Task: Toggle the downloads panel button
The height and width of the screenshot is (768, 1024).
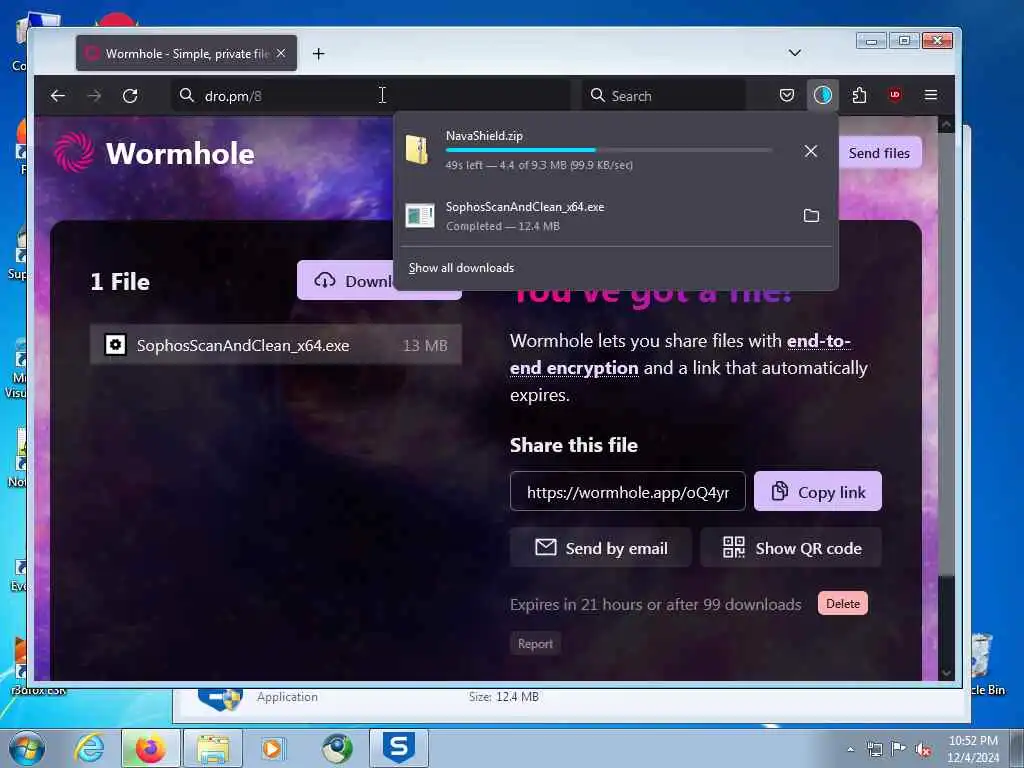Action: tap(822, 95)
